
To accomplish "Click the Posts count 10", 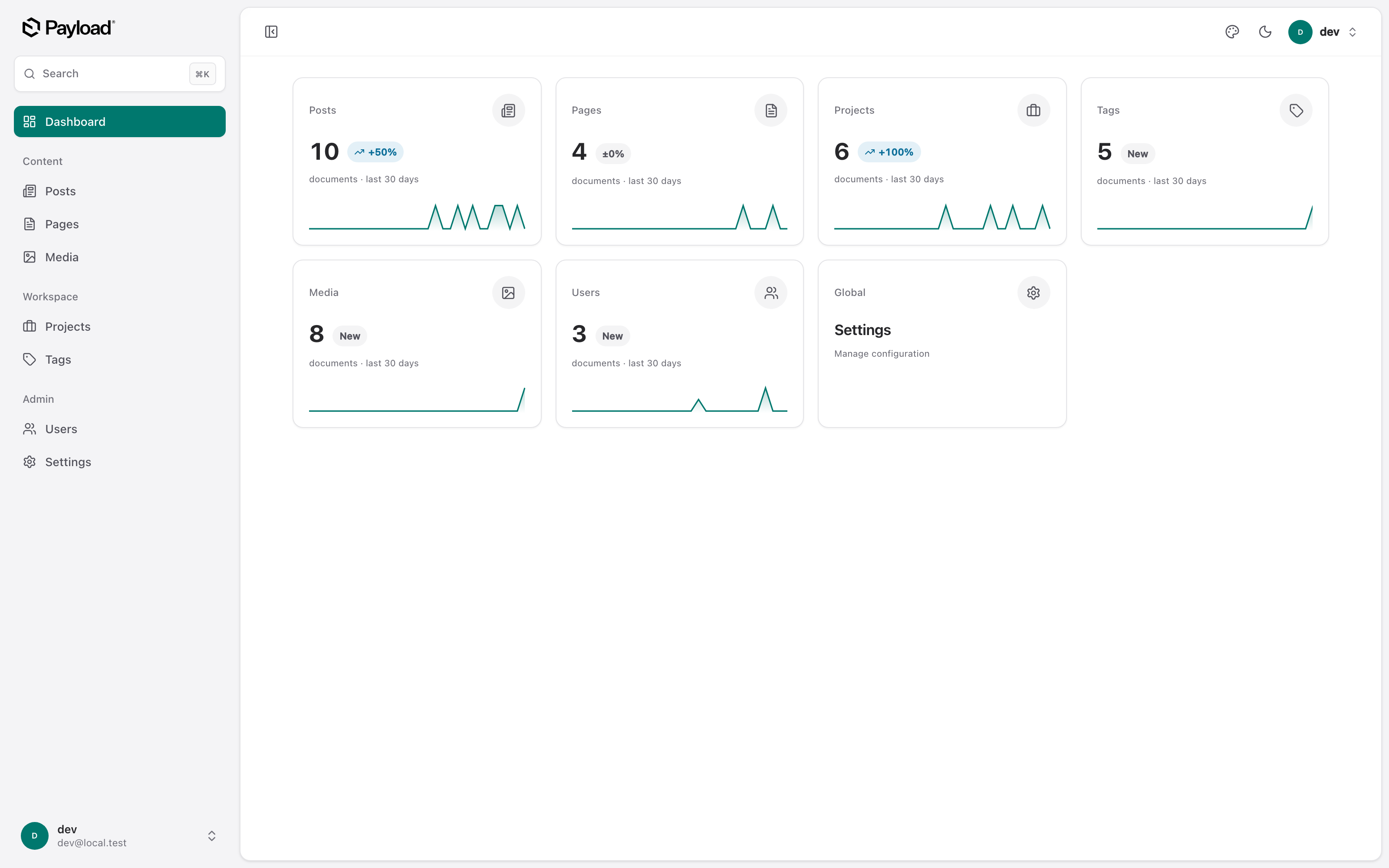I will [324, 151].
